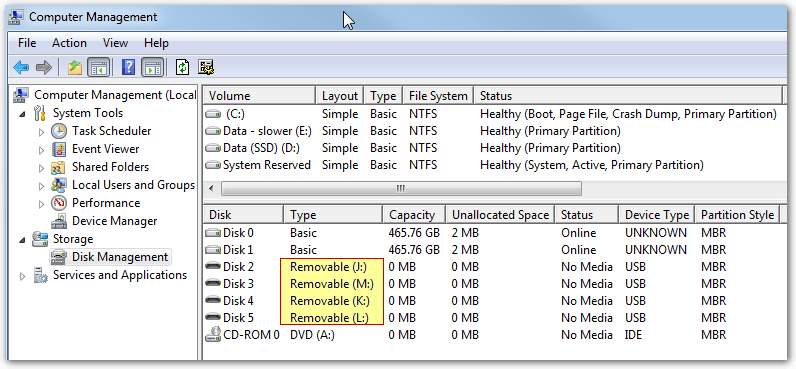
Task: Sort by the Layout column header
Action: [x=340, y=96]
